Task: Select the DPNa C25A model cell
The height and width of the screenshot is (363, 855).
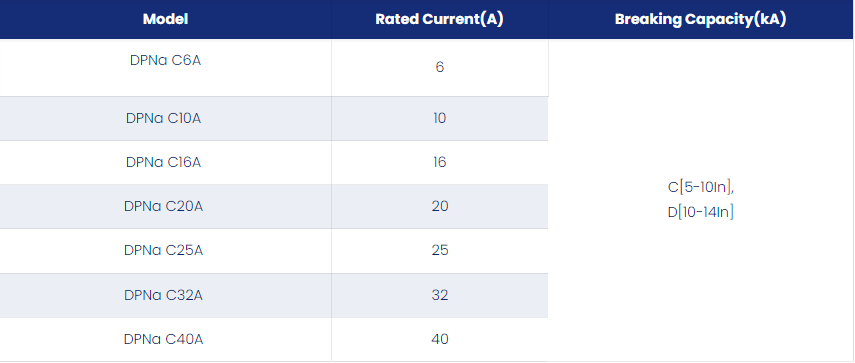Action: pyautogui.click(x=164, y=250)
